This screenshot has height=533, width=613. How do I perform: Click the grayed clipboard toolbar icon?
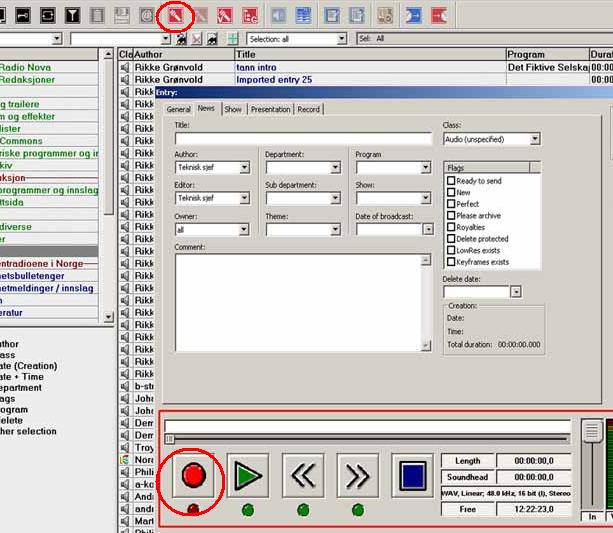coord(97,15)
